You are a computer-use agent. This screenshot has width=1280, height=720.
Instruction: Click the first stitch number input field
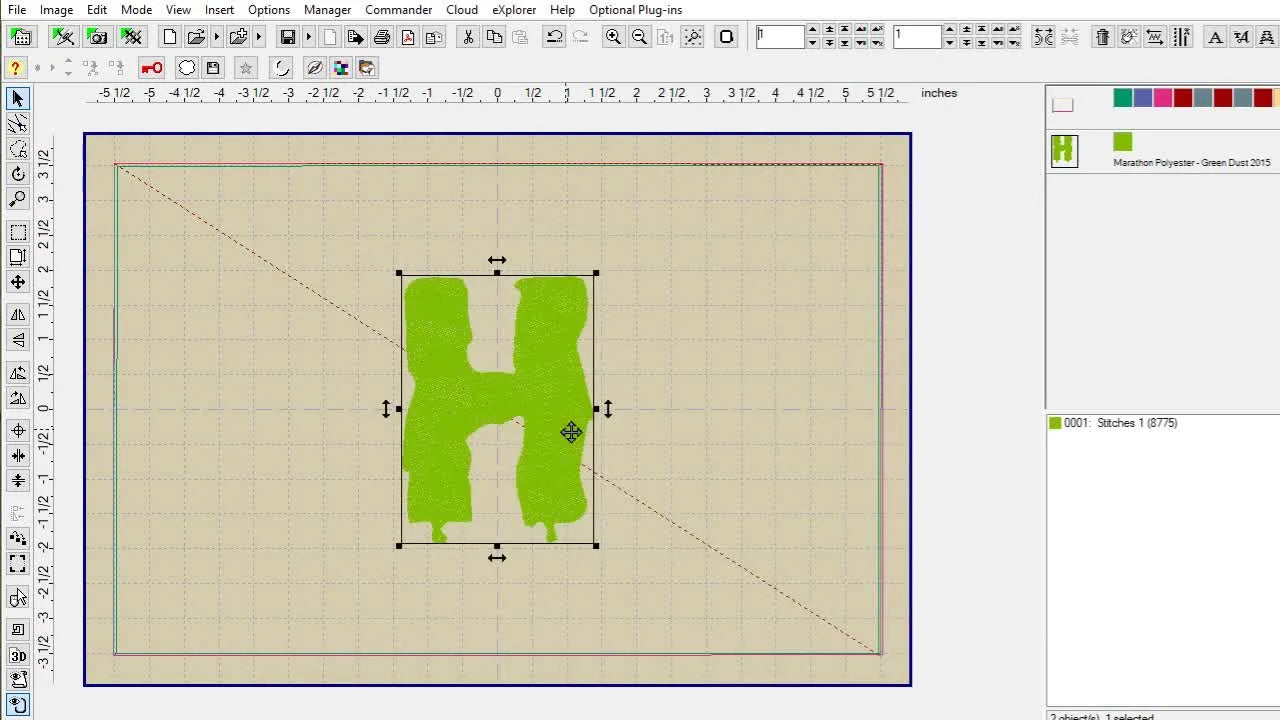[780, 37]
